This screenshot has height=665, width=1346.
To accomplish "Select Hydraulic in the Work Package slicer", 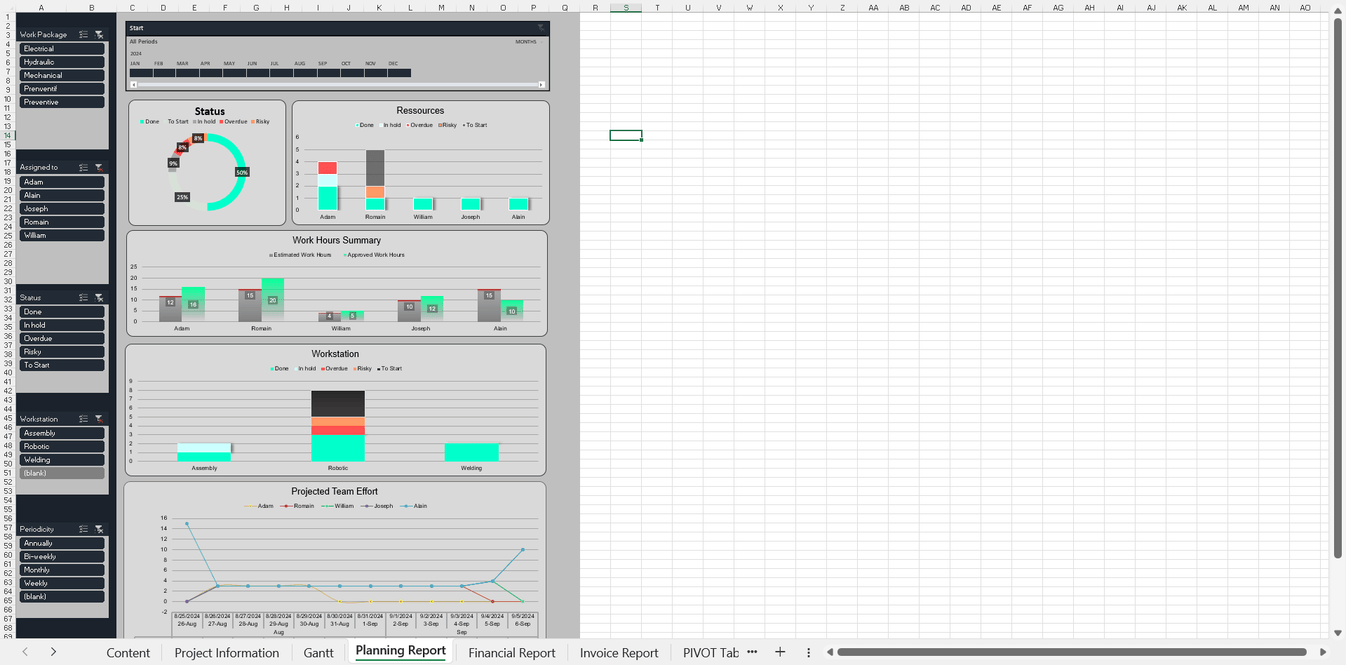I will coord(61,61).
